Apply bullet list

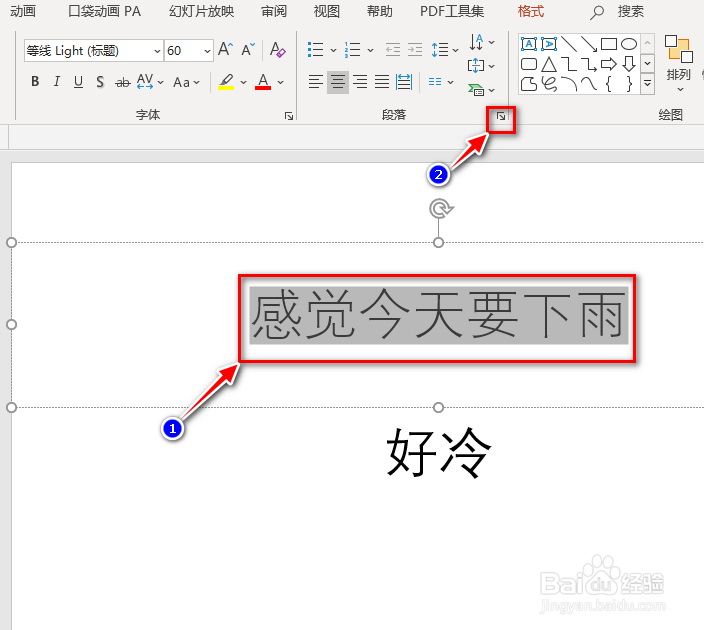point(316,49)
